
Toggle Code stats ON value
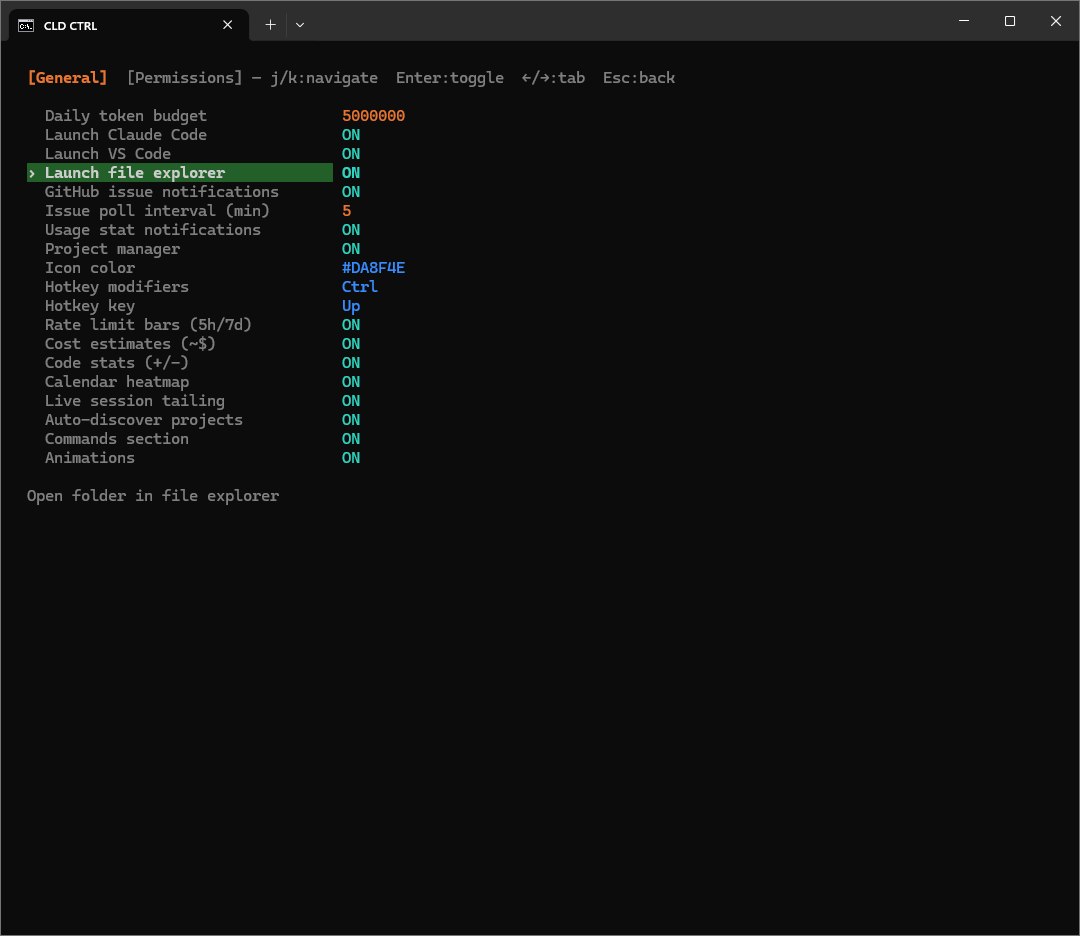click(x=351, y=363)
